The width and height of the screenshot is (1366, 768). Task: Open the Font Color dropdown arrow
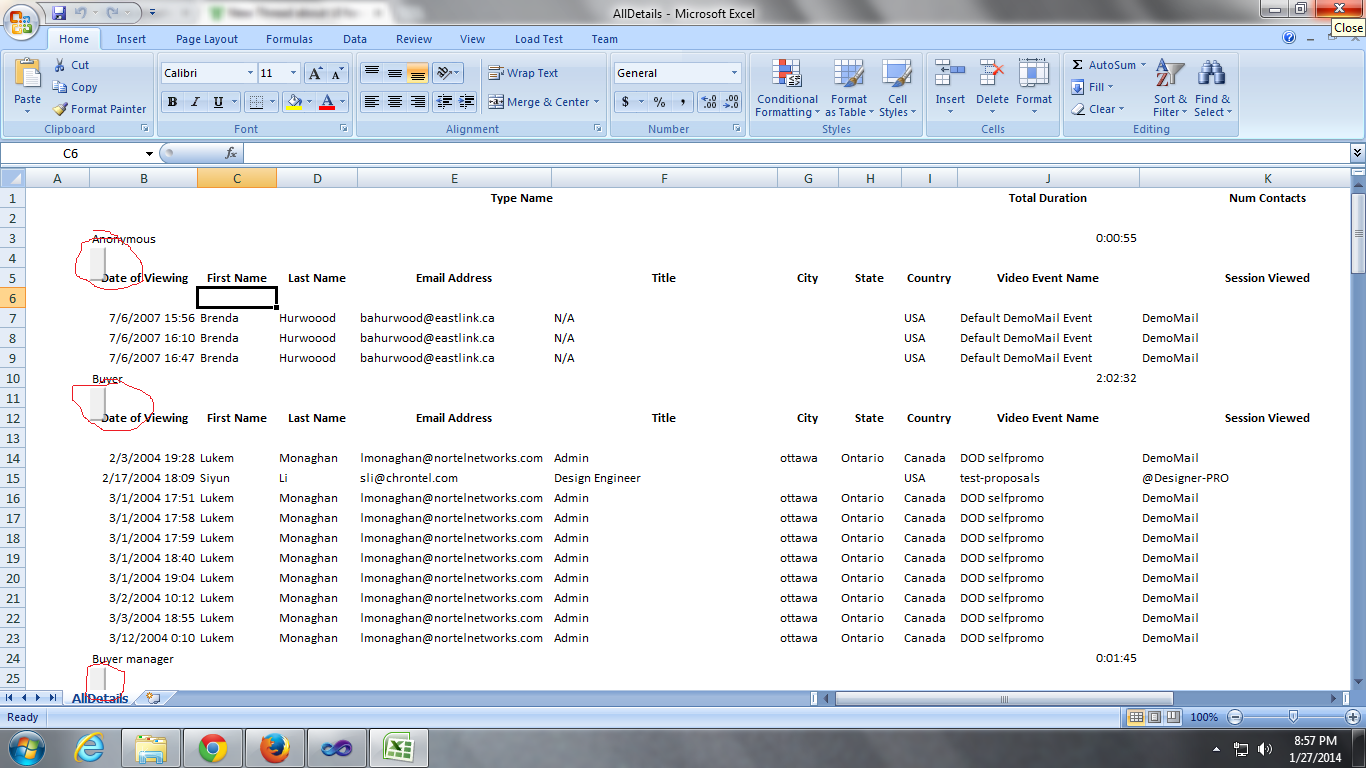click(342, 102)
